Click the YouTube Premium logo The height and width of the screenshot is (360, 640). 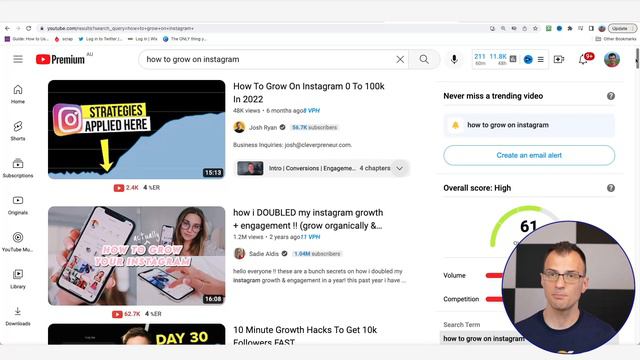coord(60,60)
